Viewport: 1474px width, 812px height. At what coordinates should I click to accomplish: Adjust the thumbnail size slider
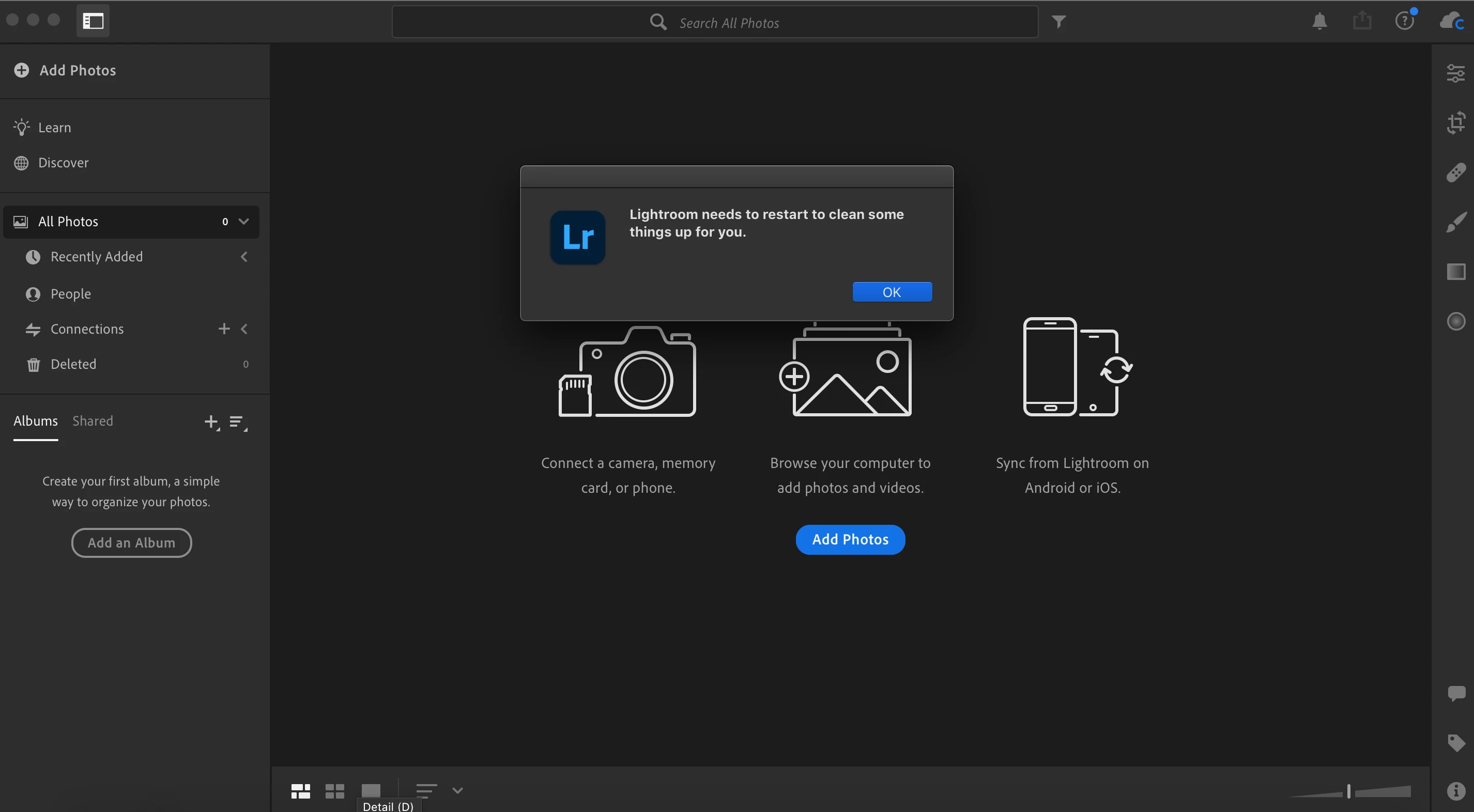(1349, 791)
